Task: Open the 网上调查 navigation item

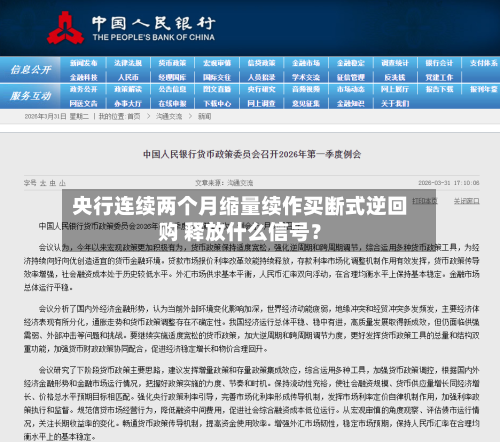Action: click(x=261, y=103)
